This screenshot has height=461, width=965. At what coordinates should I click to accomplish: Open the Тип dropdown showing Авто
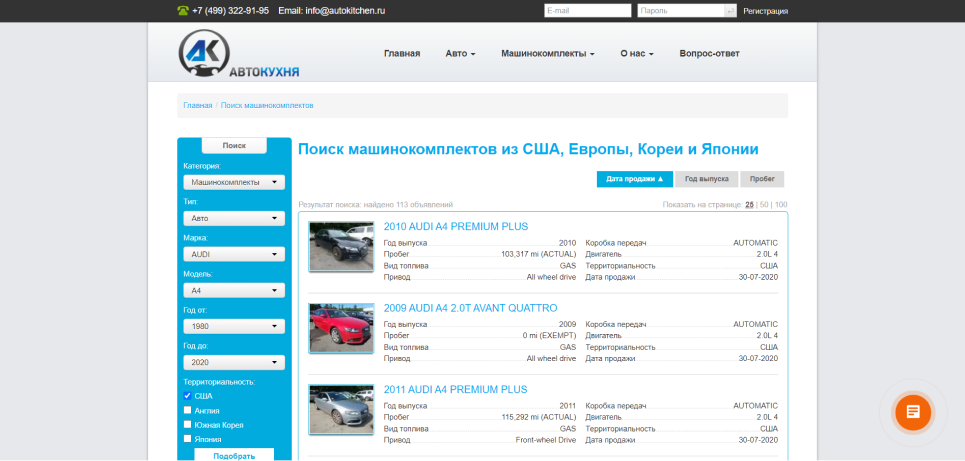click(x=234, y=218)
